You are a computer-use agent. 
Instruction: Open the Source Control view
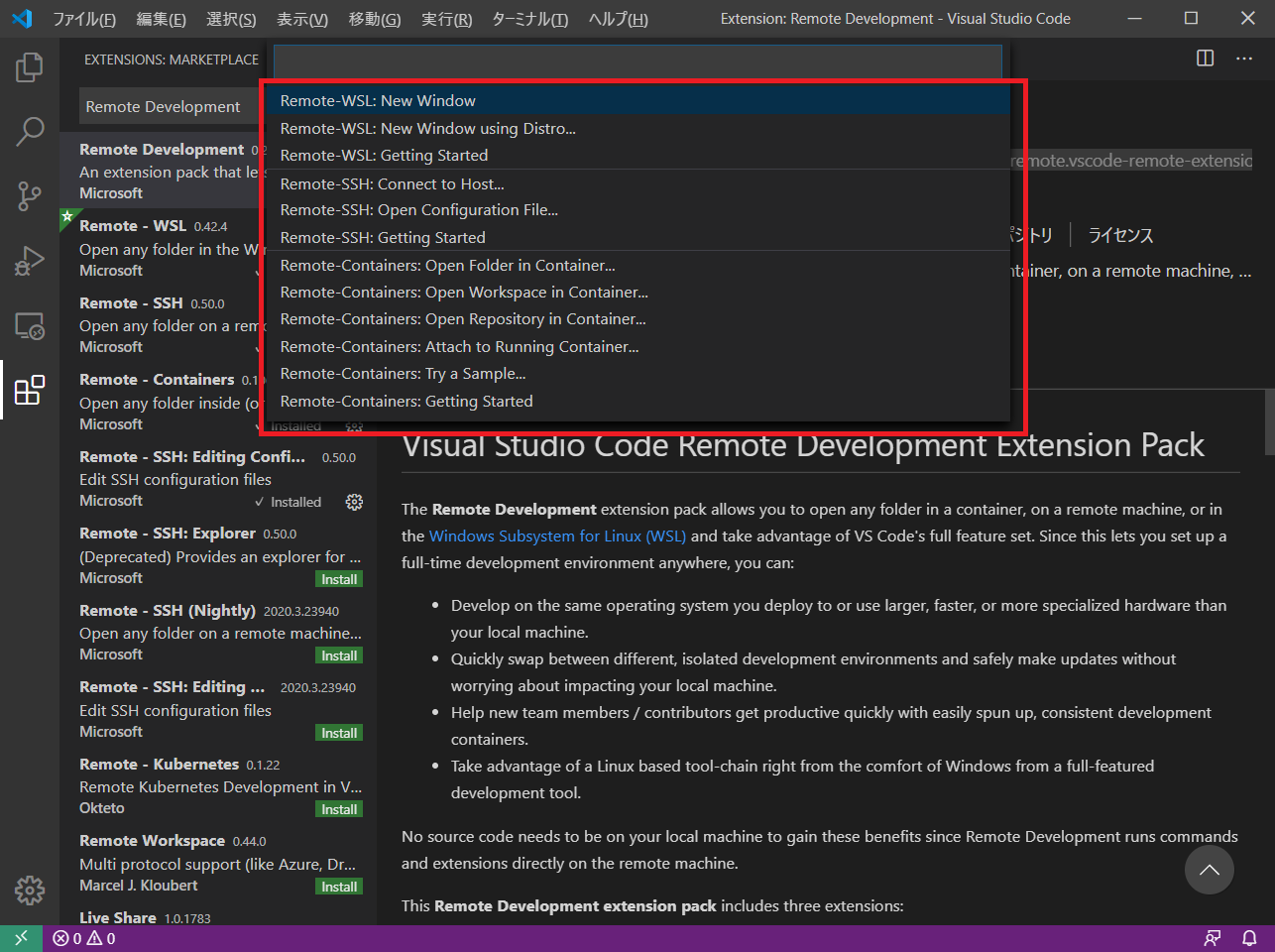click(x=30, y=195)
